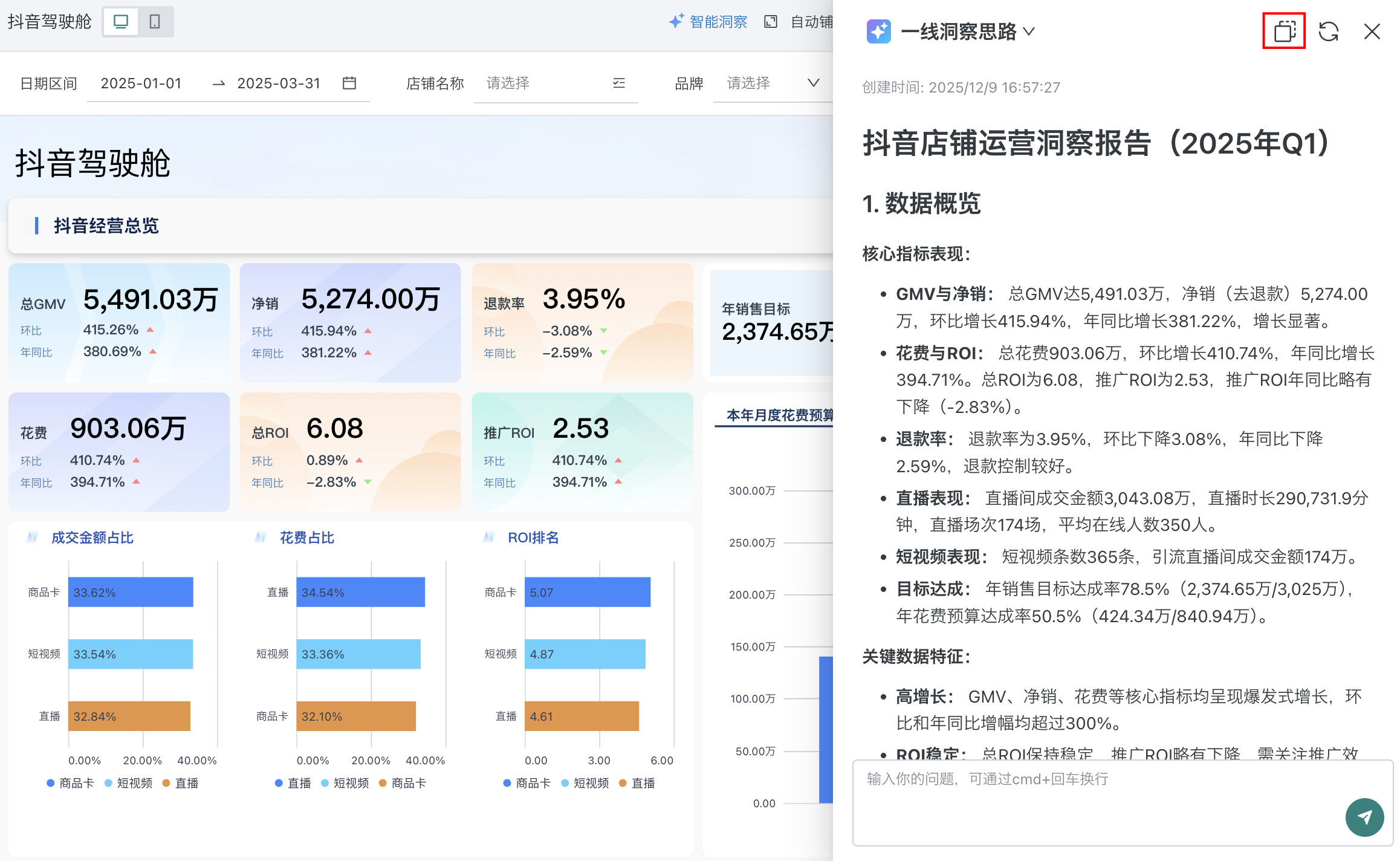Screen dimensions: 1400x861
Task: Open the calendar date picker icon
Action: [349, 83]
